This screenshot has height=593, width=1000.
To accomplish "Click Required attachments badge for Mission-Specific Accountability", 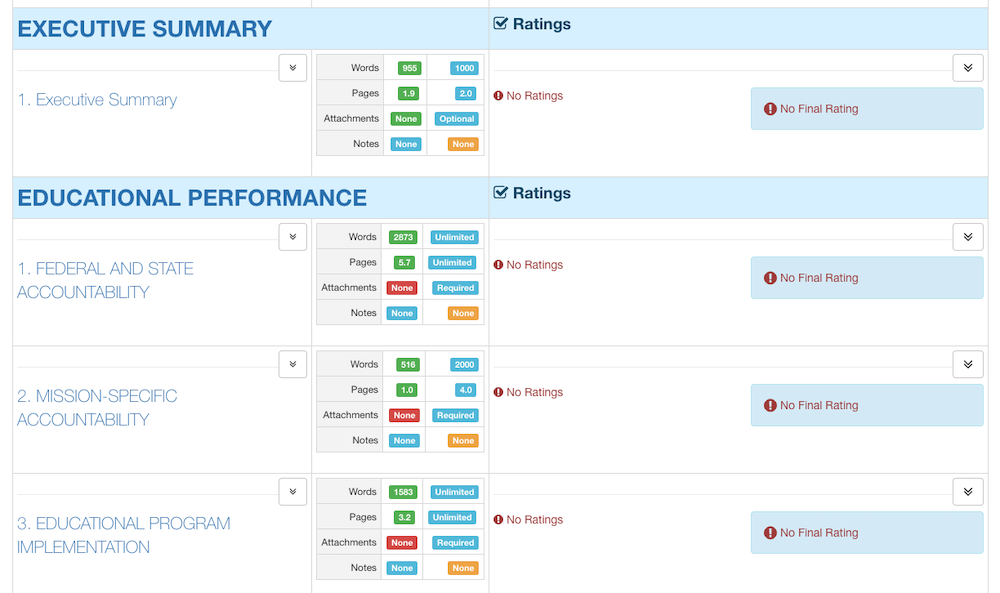I will click(x=455, y=415).
